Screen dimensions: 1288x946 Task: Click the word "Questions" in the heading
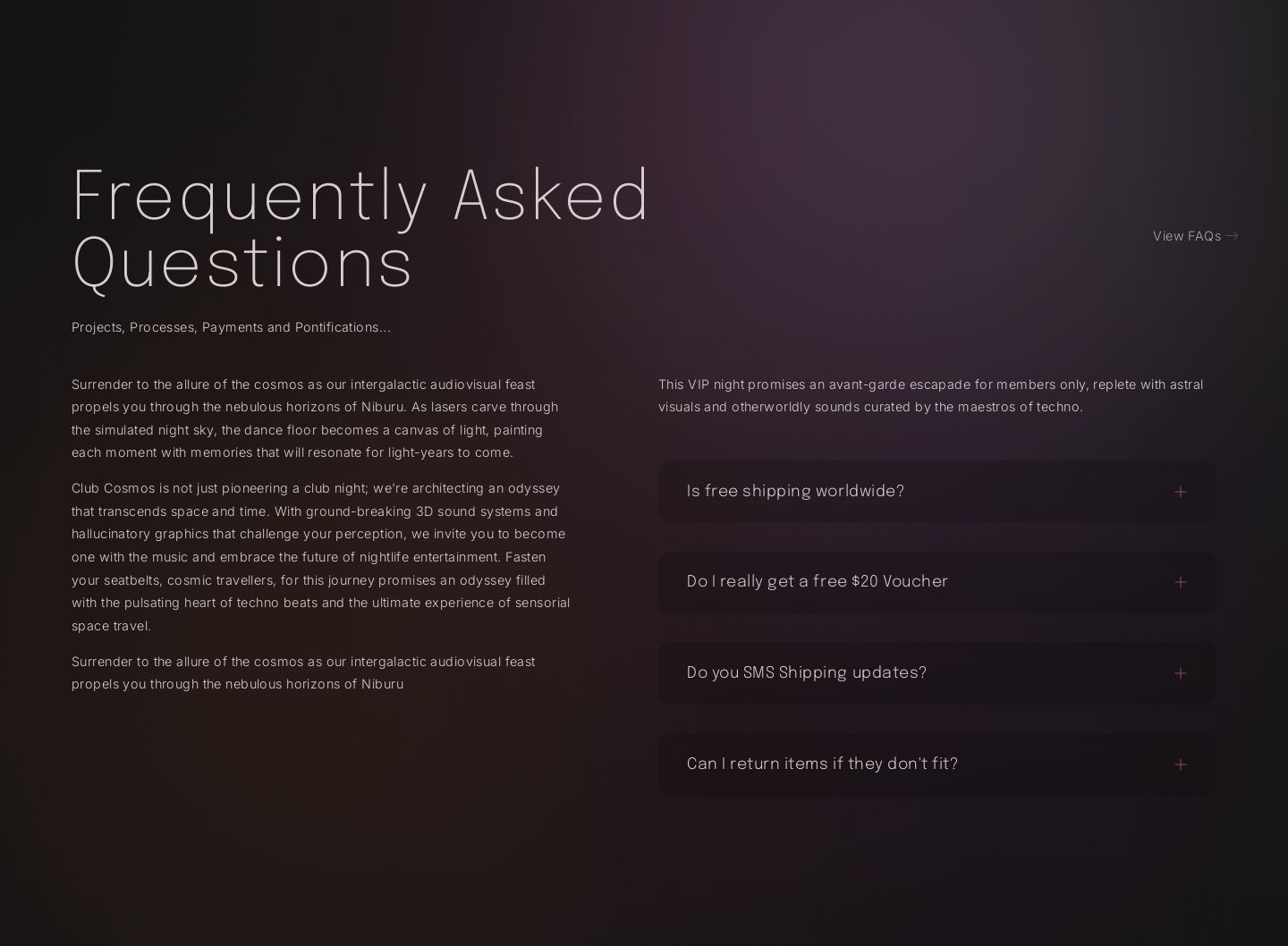coord(242,264)
